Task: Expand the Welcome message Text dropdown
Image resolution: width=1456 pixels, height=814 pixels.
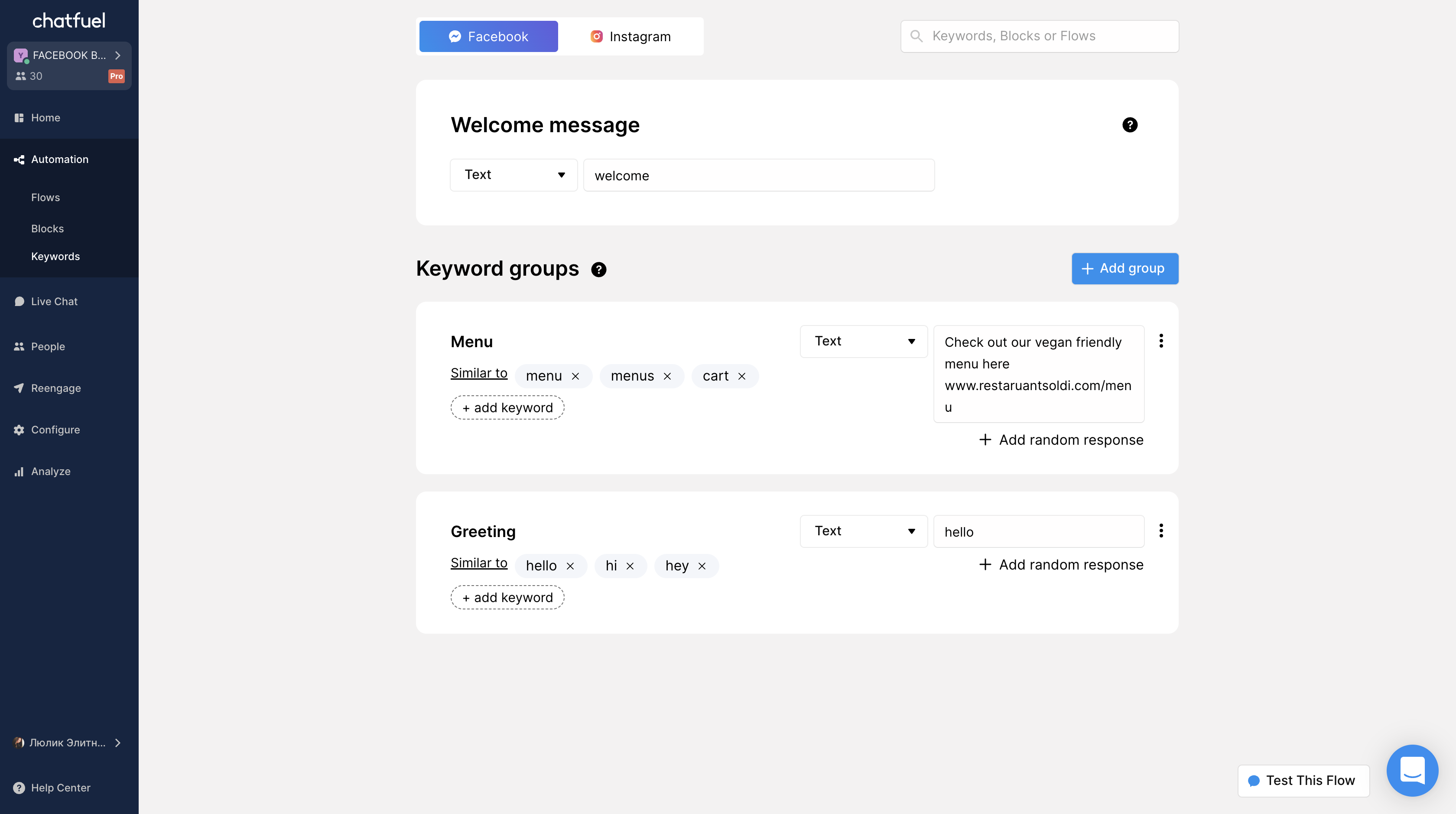Action: 513,175
